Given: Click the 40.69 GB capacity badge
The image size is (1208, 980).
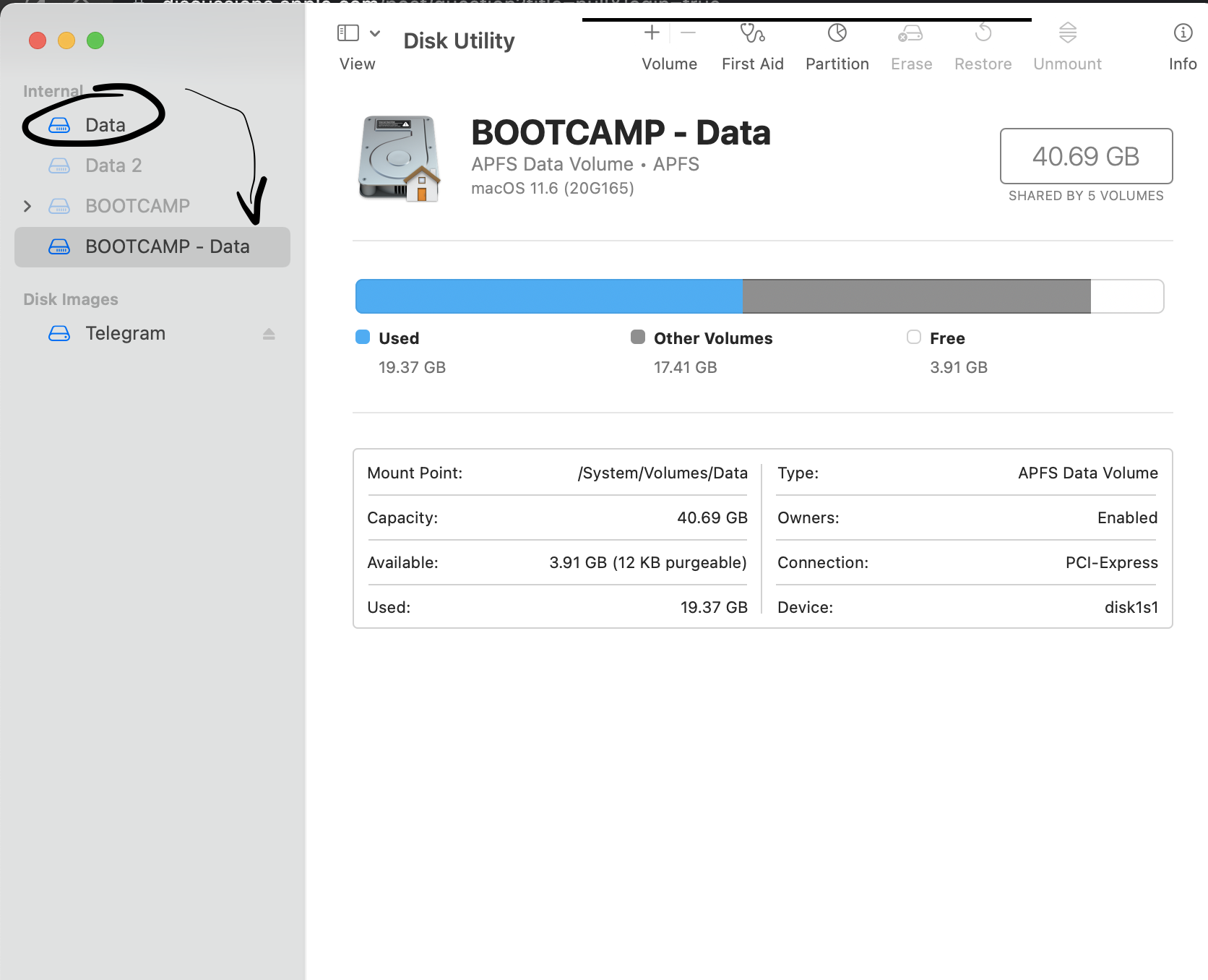Looking at the screenshot, I should pyautogui.click(x=1086, y=156).
